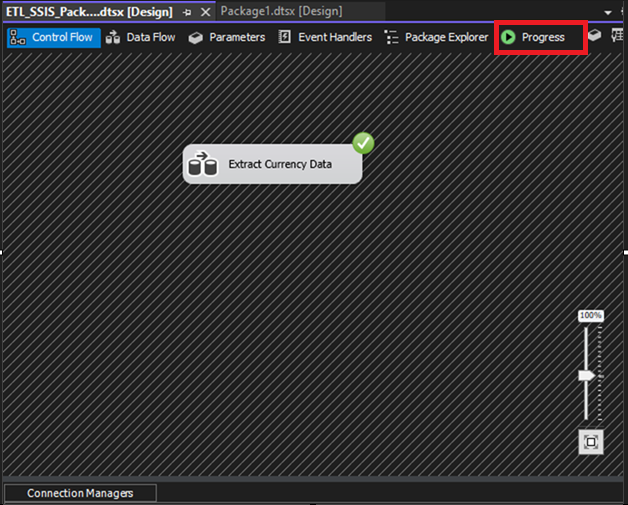
Task: Click the Package Explorer tree icon
Action: pos(391,37)
